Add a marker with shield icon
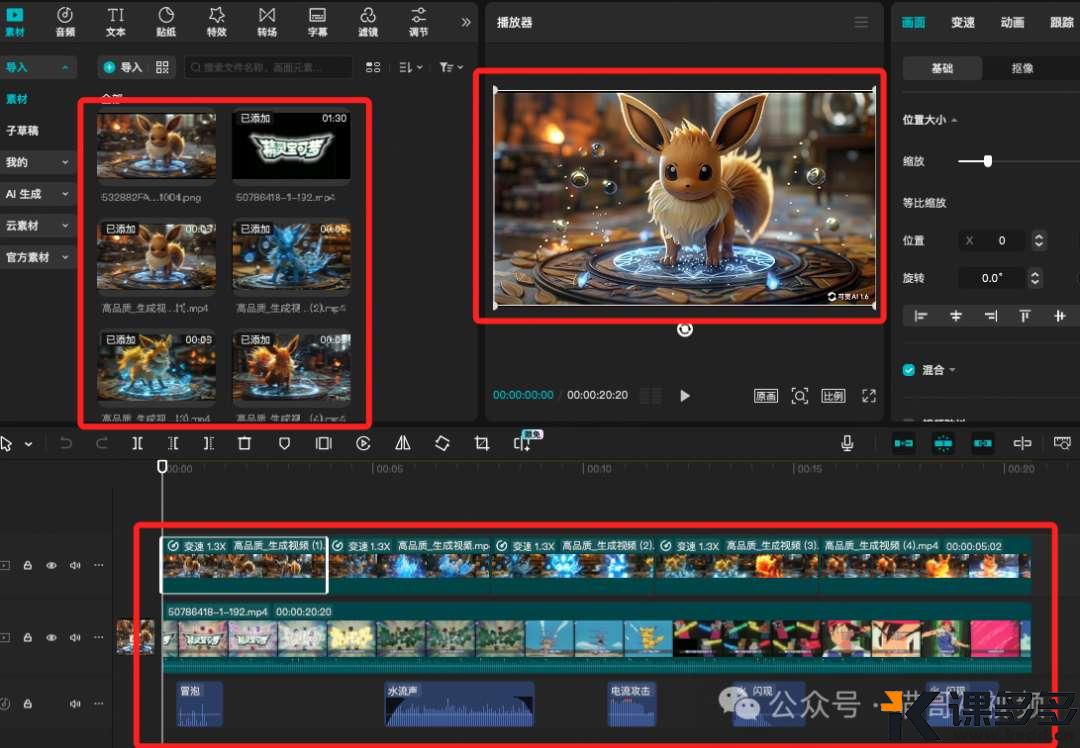This screenshot has height=748, width=1080. (284, 444)
